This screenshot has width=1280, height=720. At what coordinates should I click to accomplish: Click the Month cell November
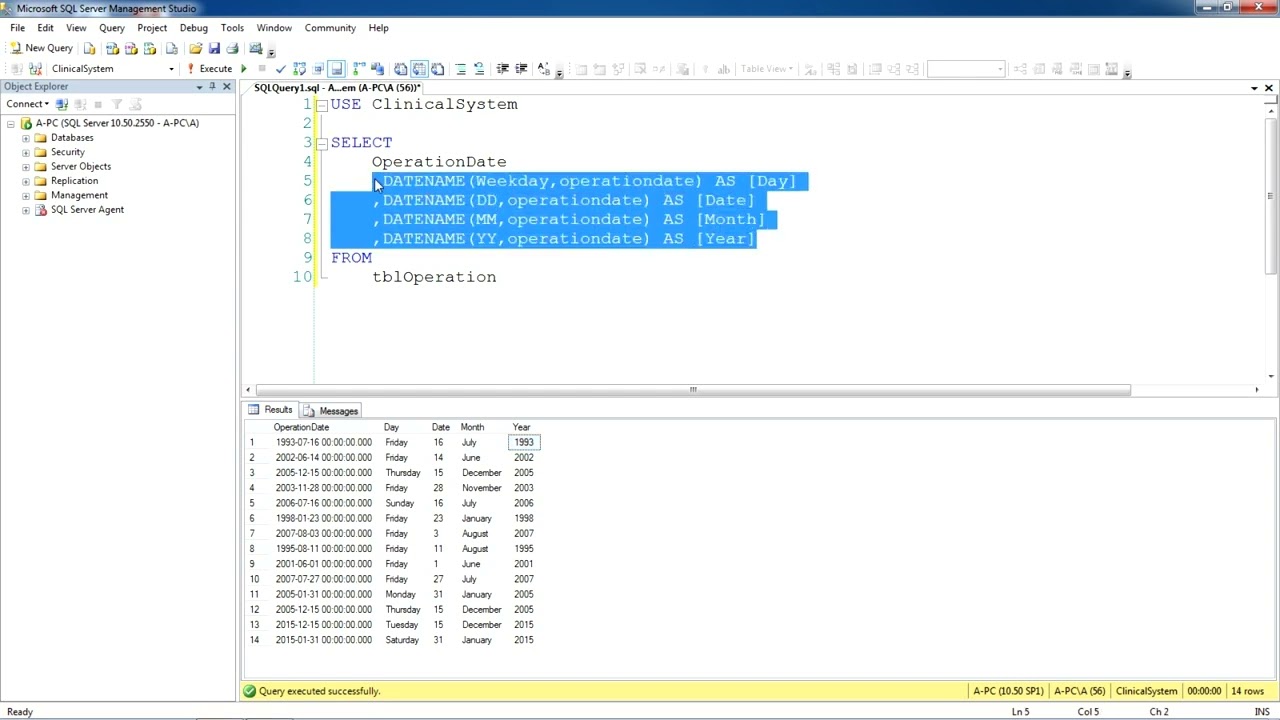tap(483, 488)
